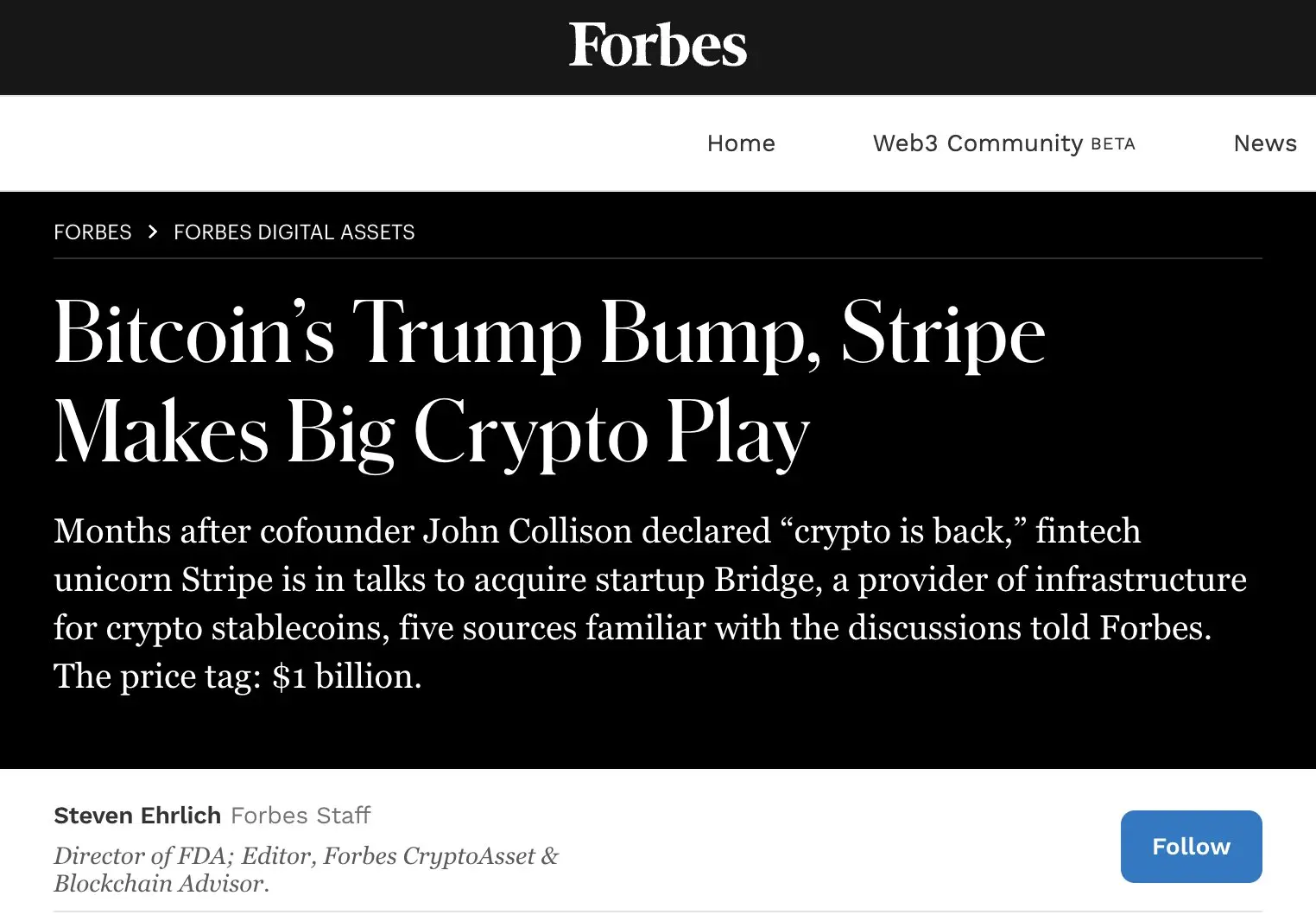This screenshot has height=921, width=1316.
Task: Open the News navigation item
Action: pyautogui.click(x=1264, y=143)
